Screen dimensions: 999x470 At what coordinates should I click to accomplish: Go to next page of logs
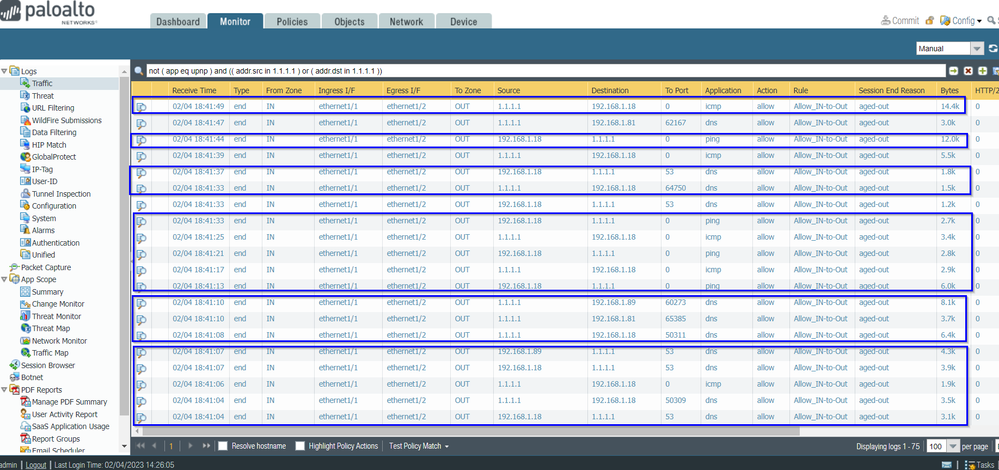192,446
